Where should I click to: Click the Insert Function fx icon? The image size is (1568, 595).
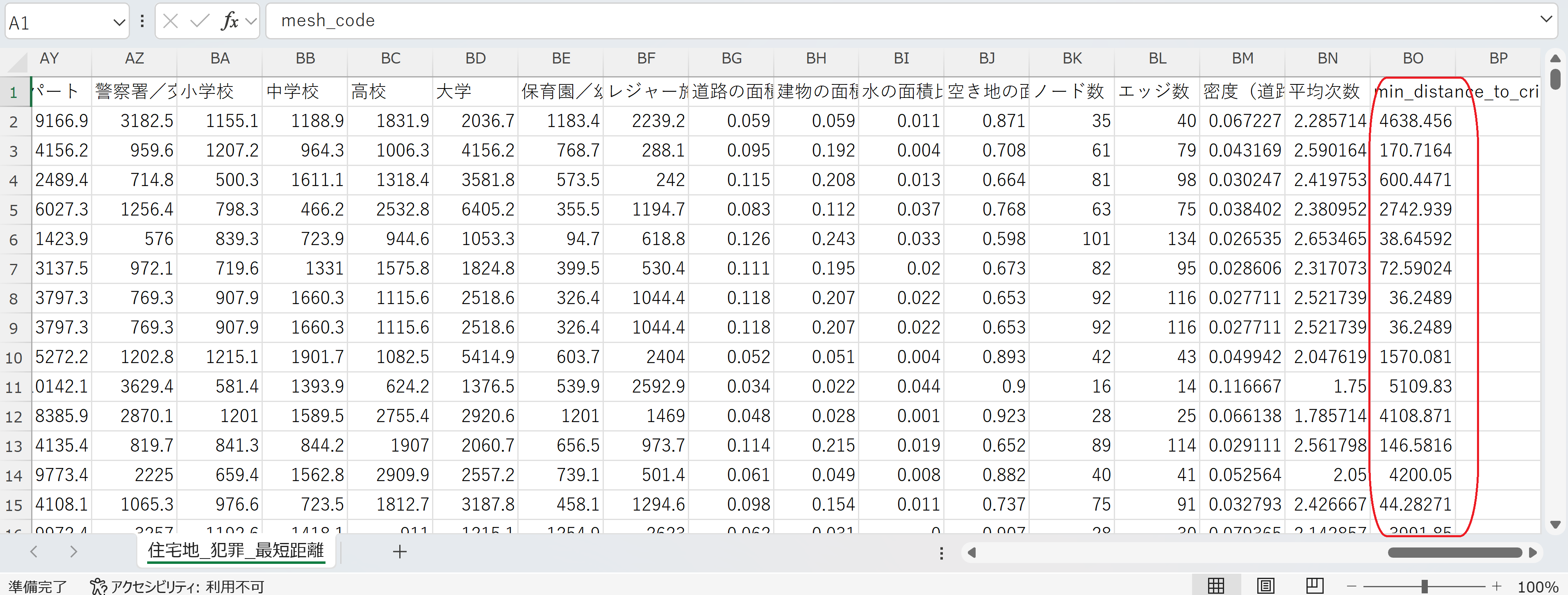[230, 21]
